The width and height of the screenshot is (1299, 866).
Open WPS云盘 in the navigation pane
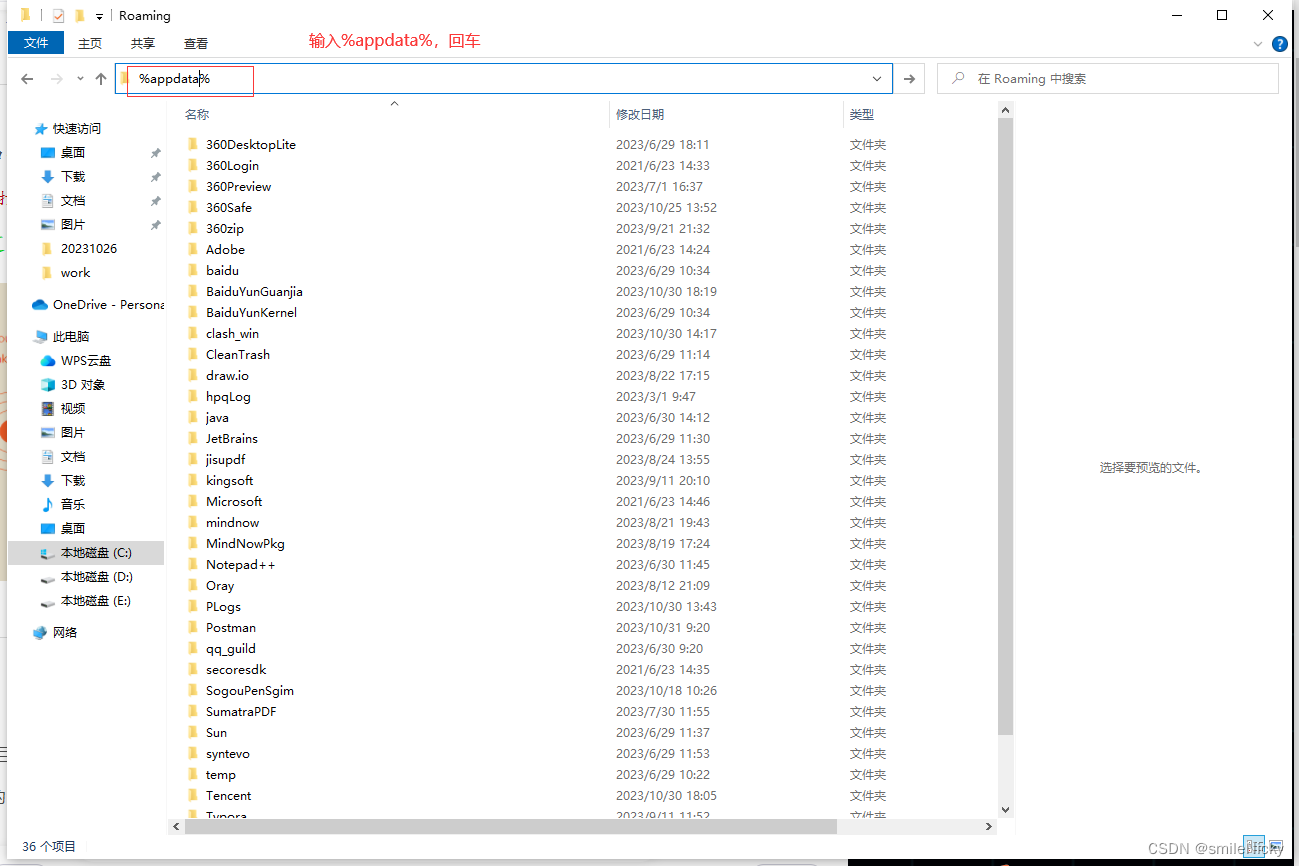[x=86, y=361]
